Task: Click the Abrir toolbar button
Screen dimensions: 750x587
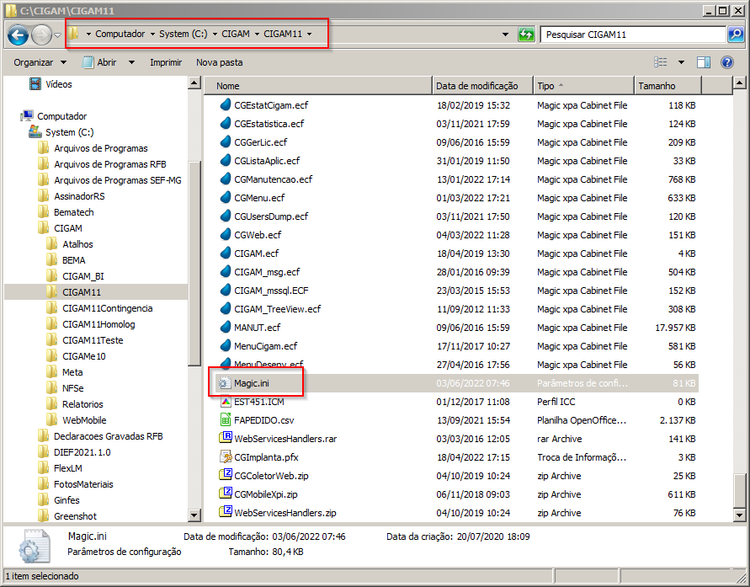Action: coord(100,63)
